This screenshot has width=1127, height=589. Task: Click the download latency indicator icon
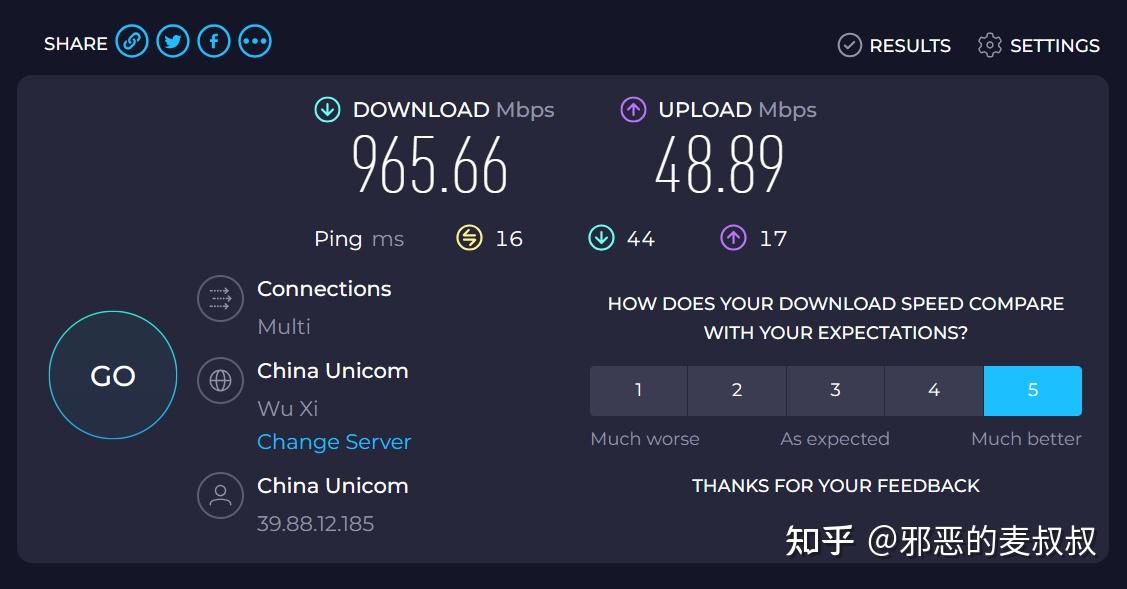pyautogui.click(x=602, y=238)
